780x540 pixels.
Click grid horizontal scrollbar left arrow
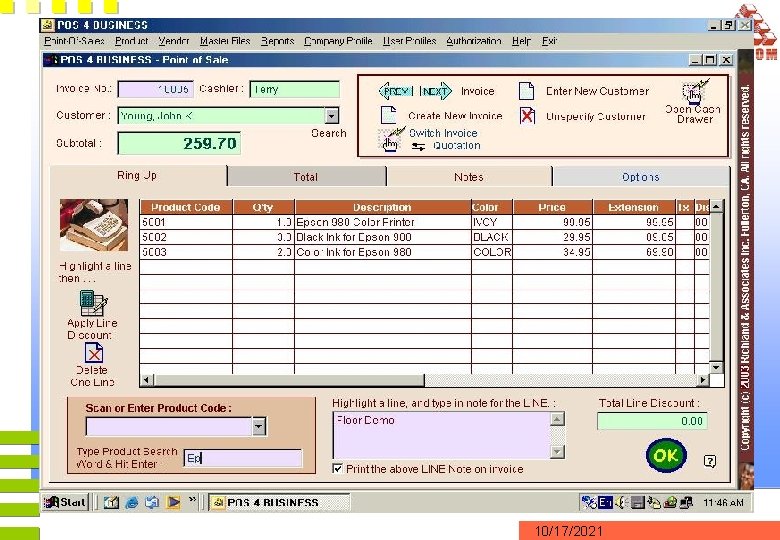[x=147, y=380]
